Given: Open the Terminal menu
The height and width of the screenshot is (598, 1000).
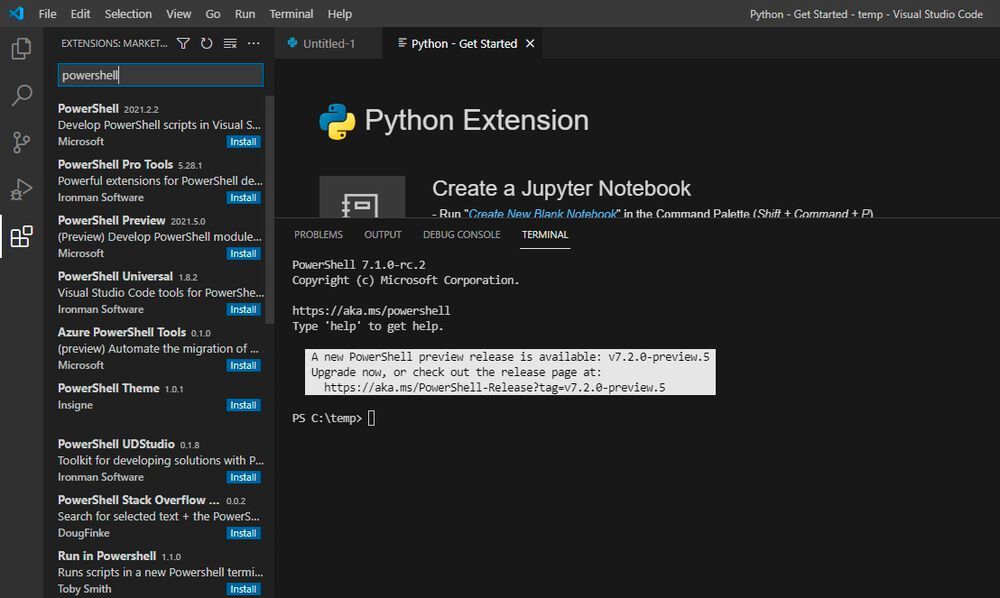Looking at the screenshot, I should click(291, 13).
